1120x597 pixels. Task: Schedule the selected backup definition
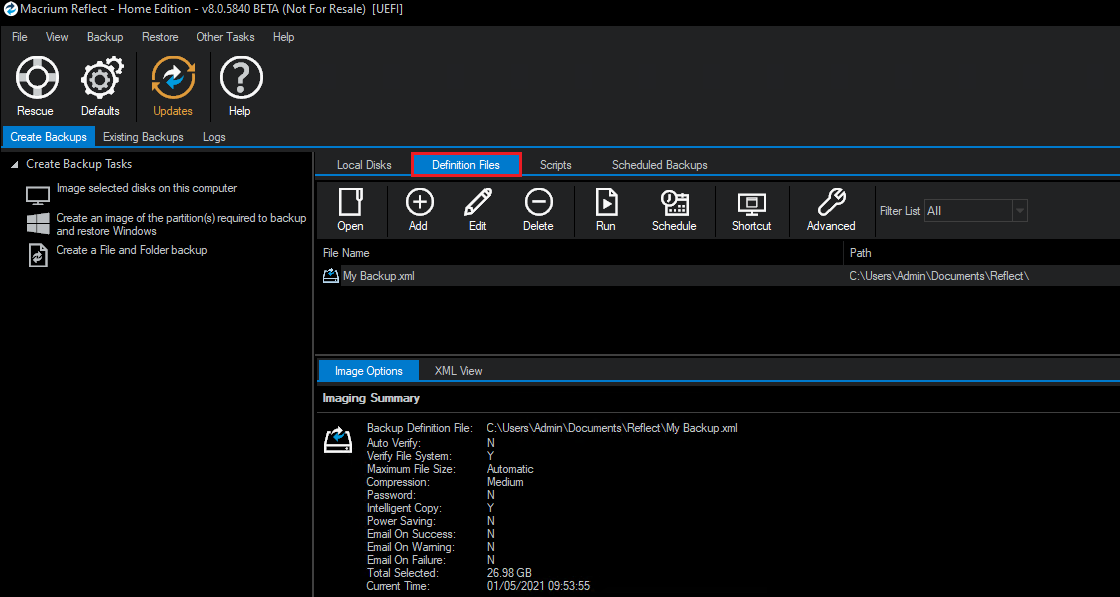(674, 203)
